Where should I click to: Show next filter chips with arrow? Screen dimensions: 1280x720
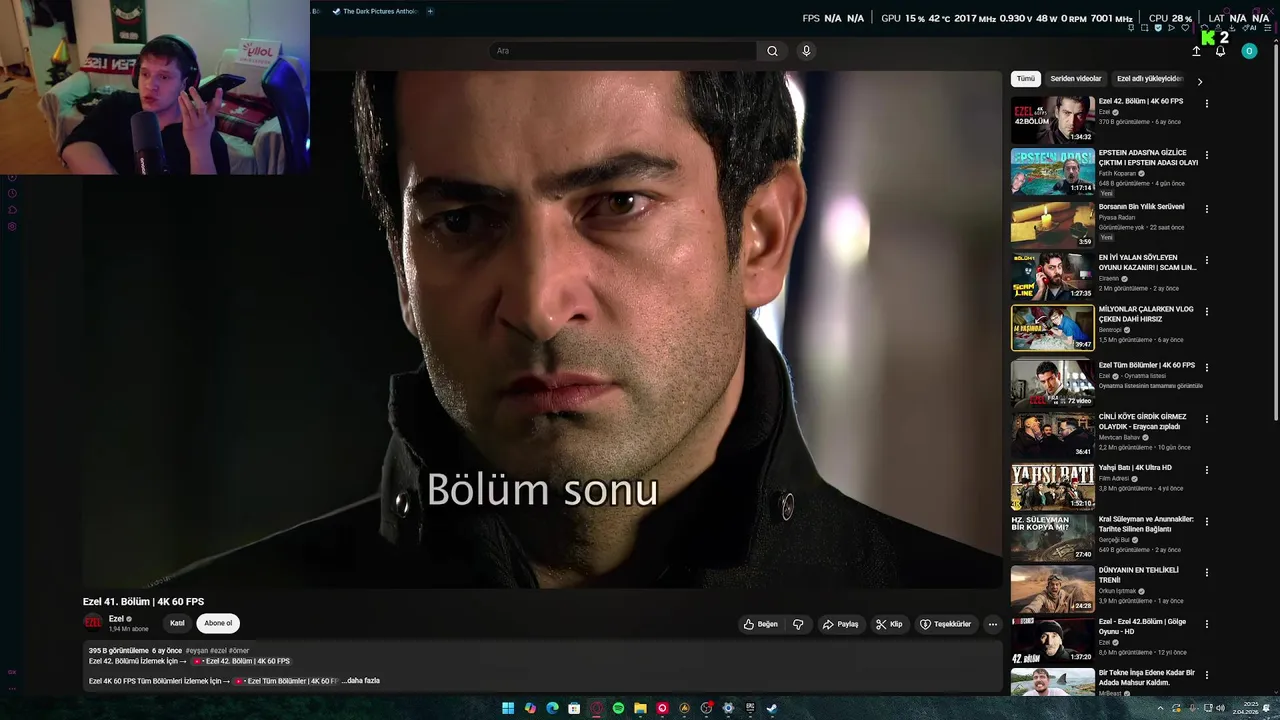point(1199,81)
